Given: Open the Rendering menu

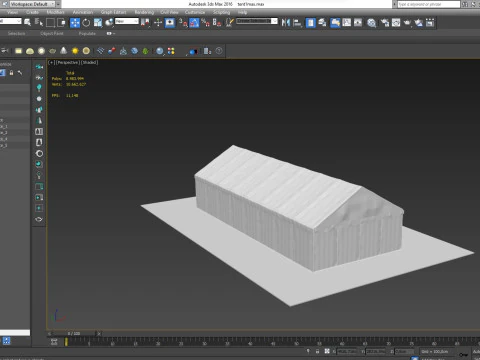Looking at the screenshot, I should [x=144, y=12].
